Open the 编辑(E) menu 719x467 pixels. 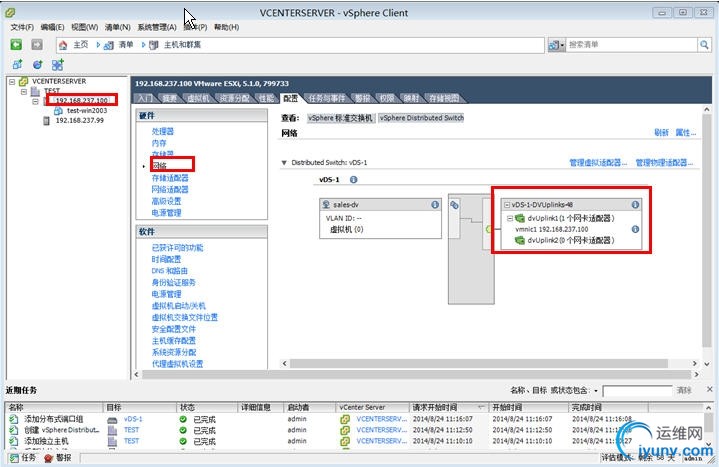coord(52,27)
